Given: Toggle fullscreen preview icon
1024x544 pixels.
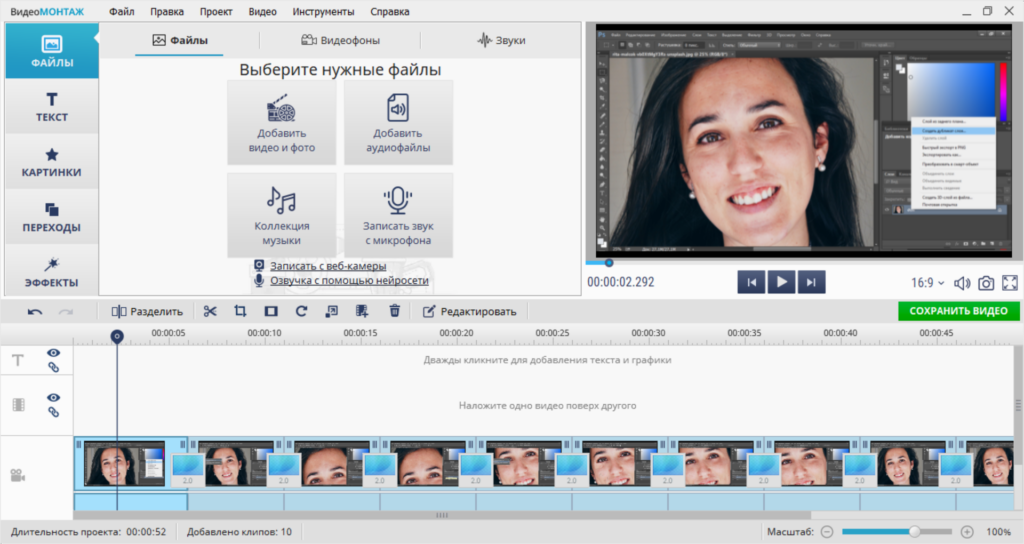Looking at the screenshot, I should coord(1010,283).
